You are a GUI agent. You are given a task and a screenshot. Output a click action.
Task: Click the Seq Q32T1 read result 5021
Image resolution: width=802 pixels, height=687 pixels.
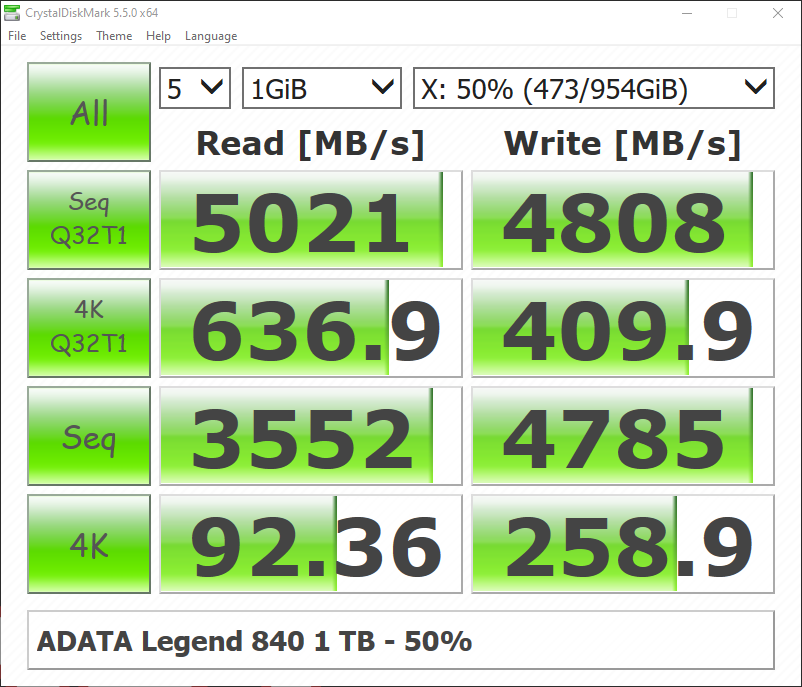[311, 220]
